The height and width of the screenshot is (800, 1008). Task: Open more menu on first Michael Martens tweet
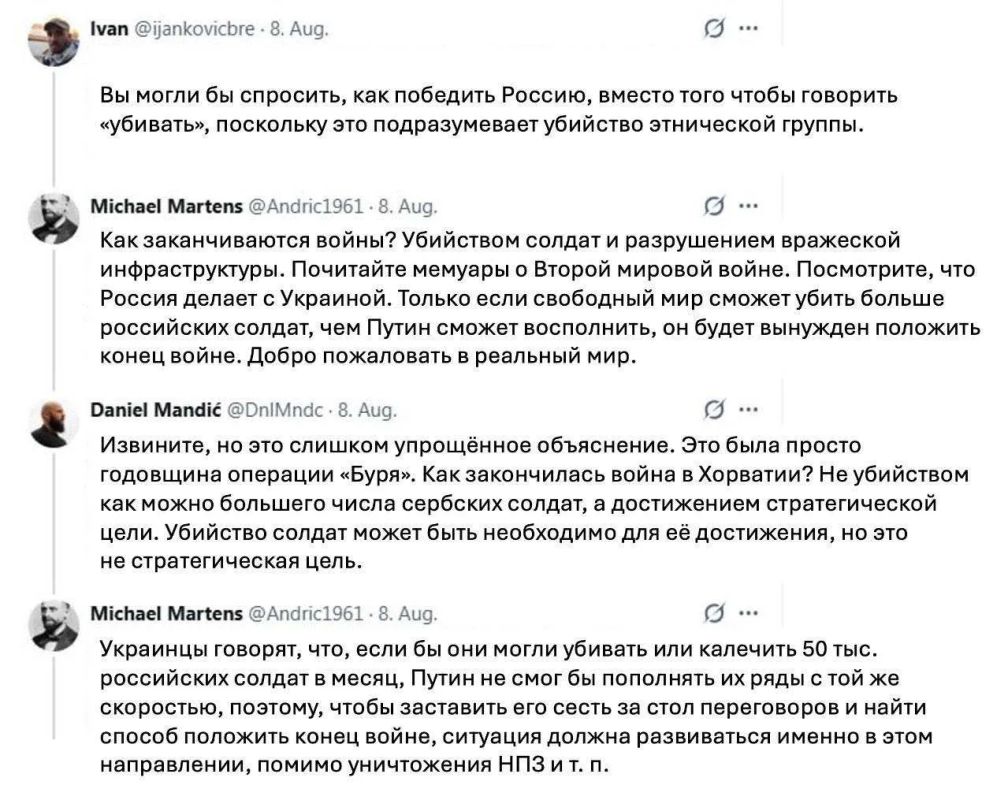click(748, 206)
